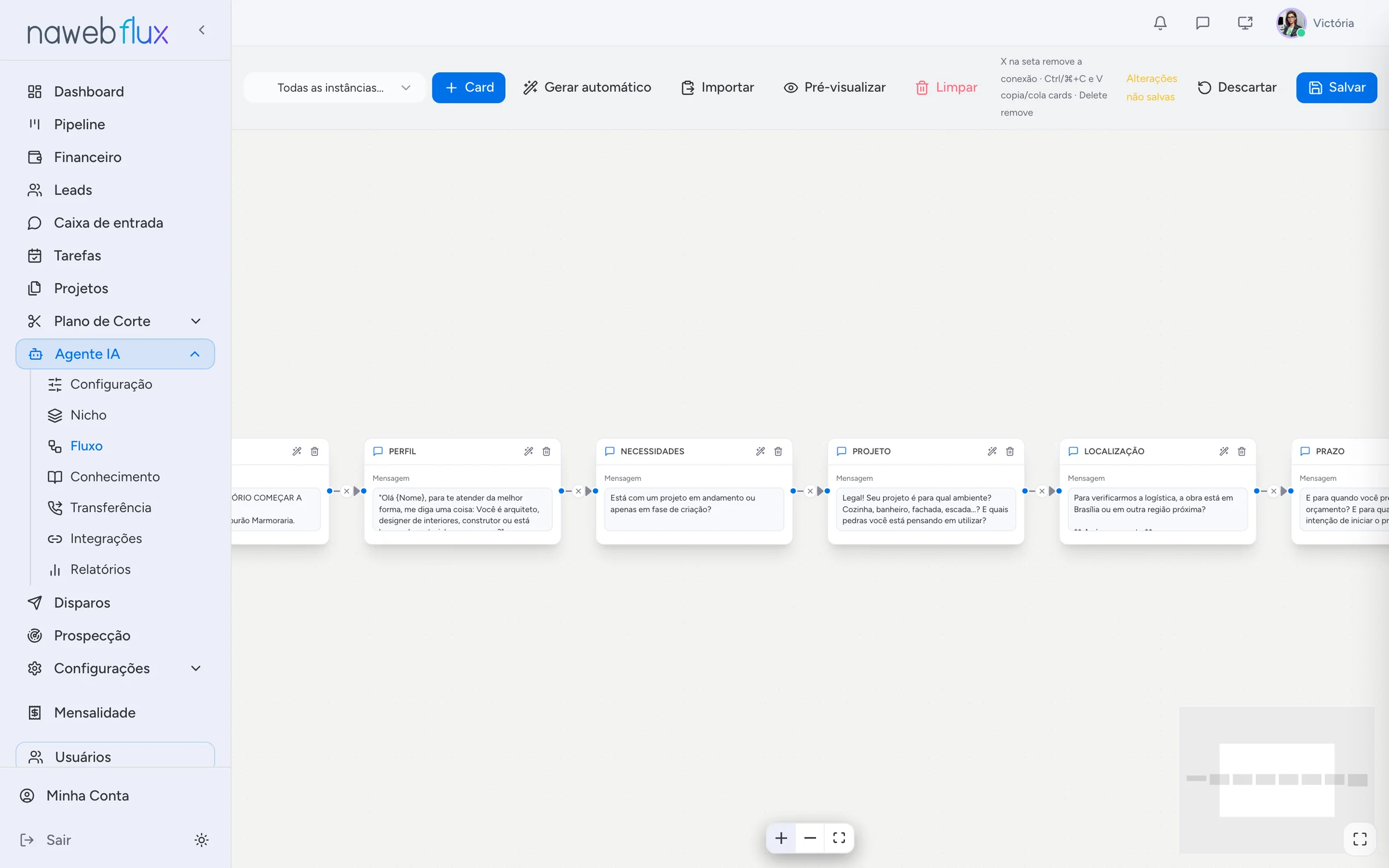Image resolution: width=1389 pixels, height=868 pixels.
Task: Save flow with Salvar button
Action: [1336, 88]
